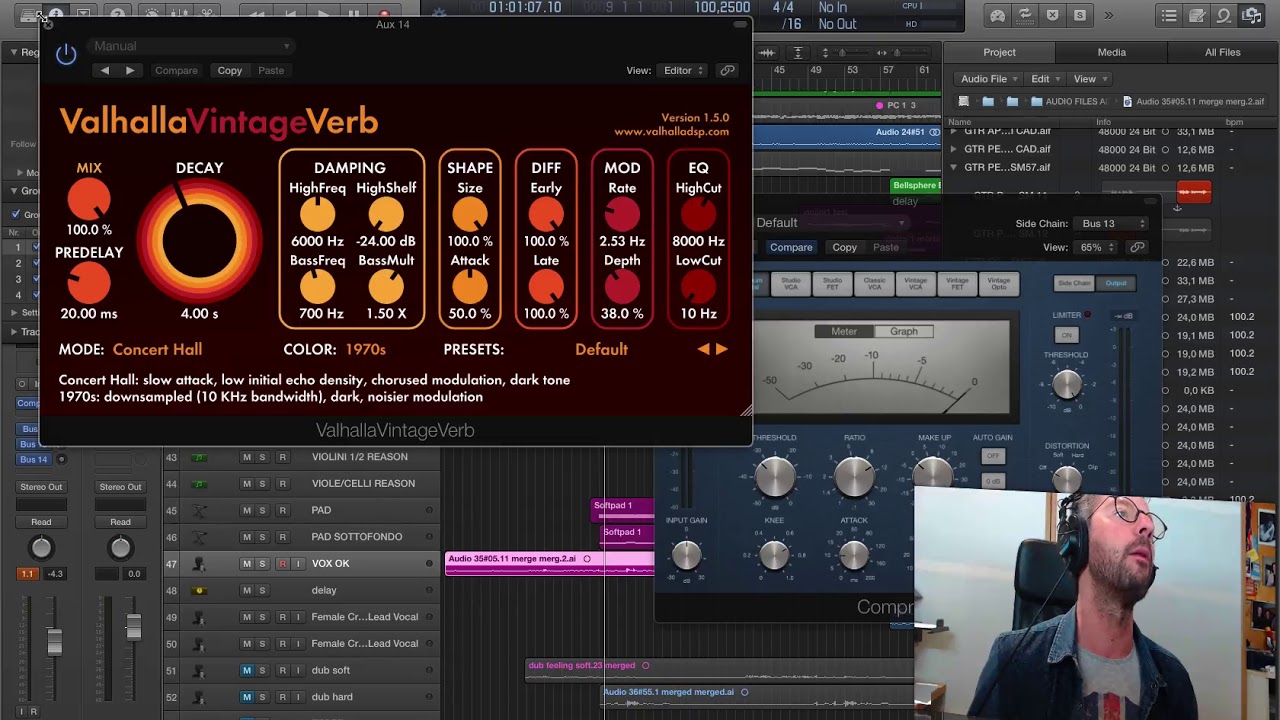Viewport: 1280px width, 720px height.
Task: Click the Compare button in the reverb plugin
Action: tap(176, 70)
